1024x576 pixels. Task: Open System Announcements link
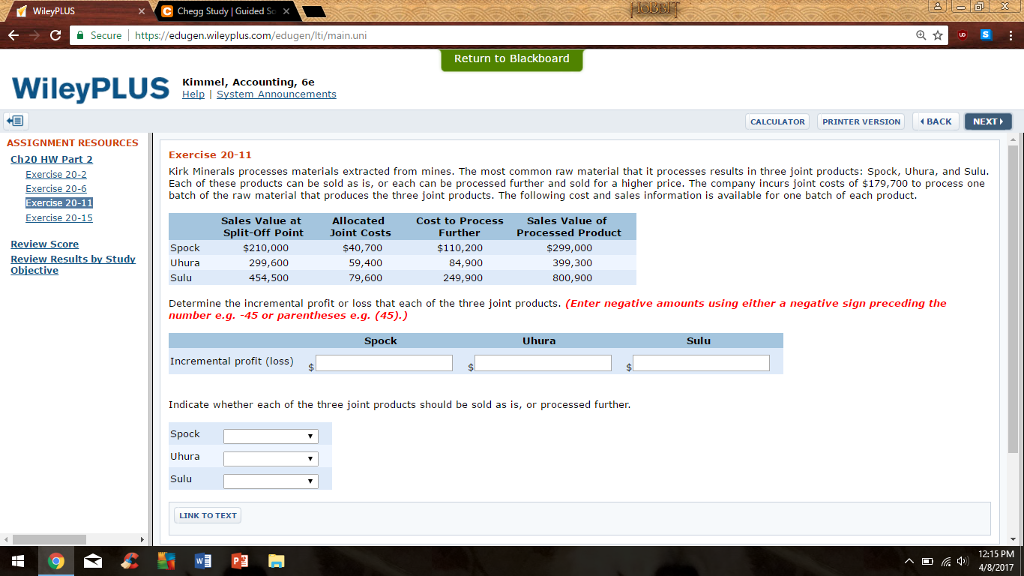click(276, 94)
